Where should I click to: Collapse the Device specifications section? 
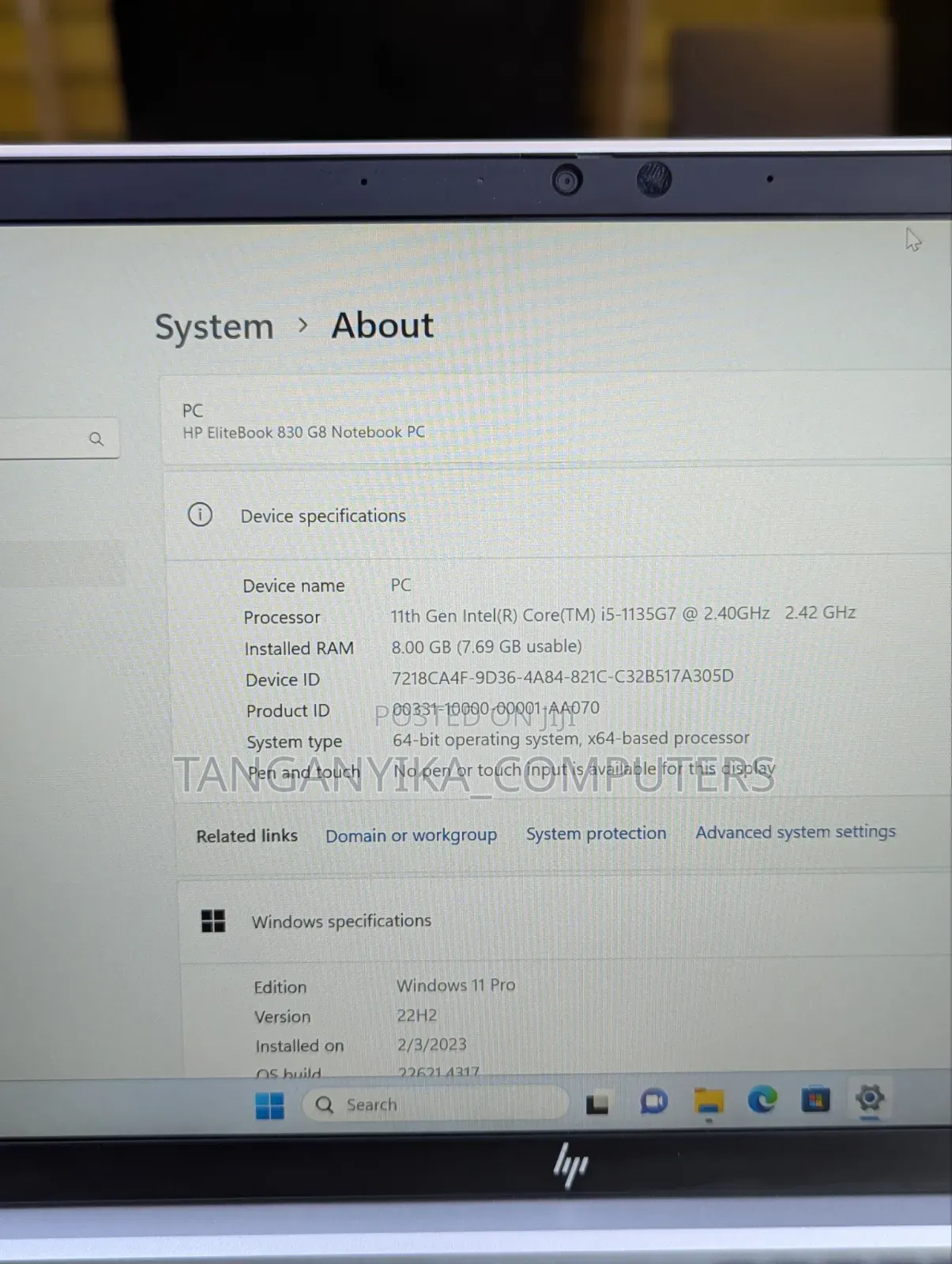pyautogui.click(x=558, y=515)
